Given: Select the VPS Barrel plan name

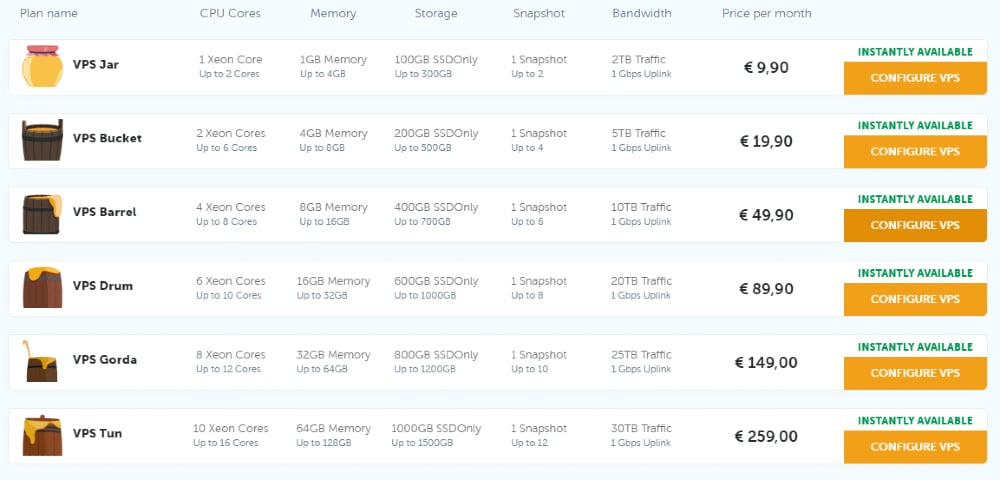Looking at the screenshot, I should (105, 212).
